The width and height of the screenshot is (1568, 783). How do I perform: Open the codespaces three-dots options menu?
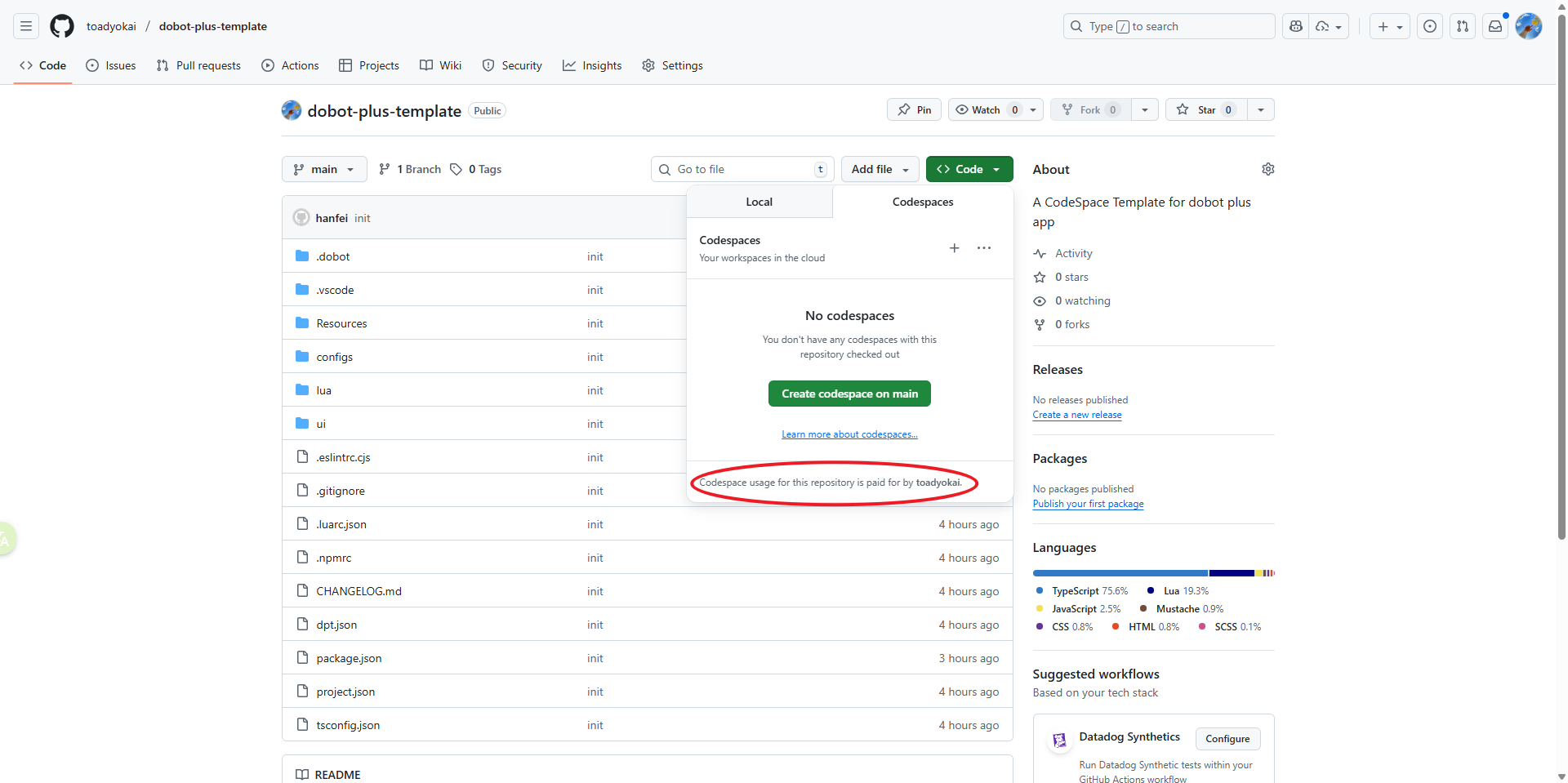pyautogui.click(x=984, y=248)
